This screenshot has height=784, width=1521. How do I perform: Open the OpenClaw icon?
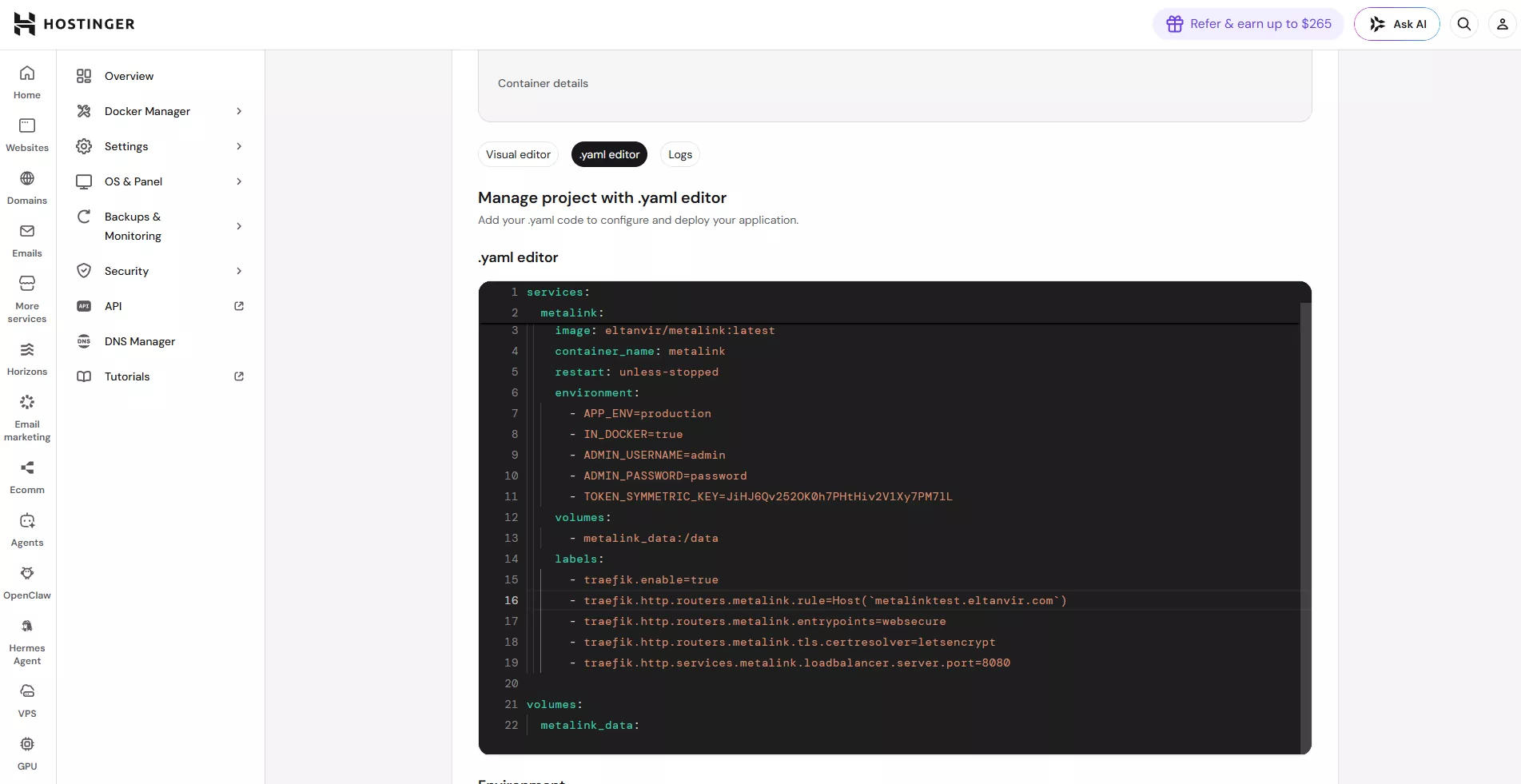27,573
